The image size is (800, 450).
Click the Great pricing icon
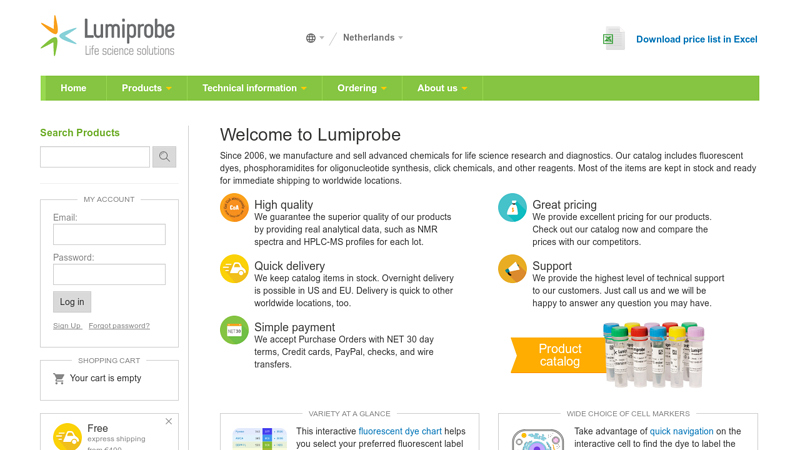(512, 208)
